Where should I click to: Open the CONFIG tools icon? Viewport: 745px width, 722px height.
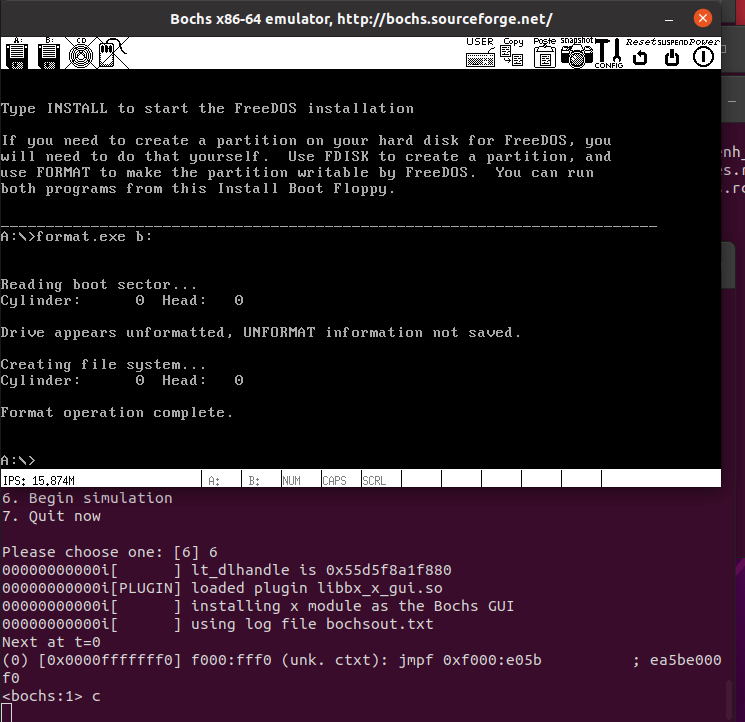click(x=609, y=53)
